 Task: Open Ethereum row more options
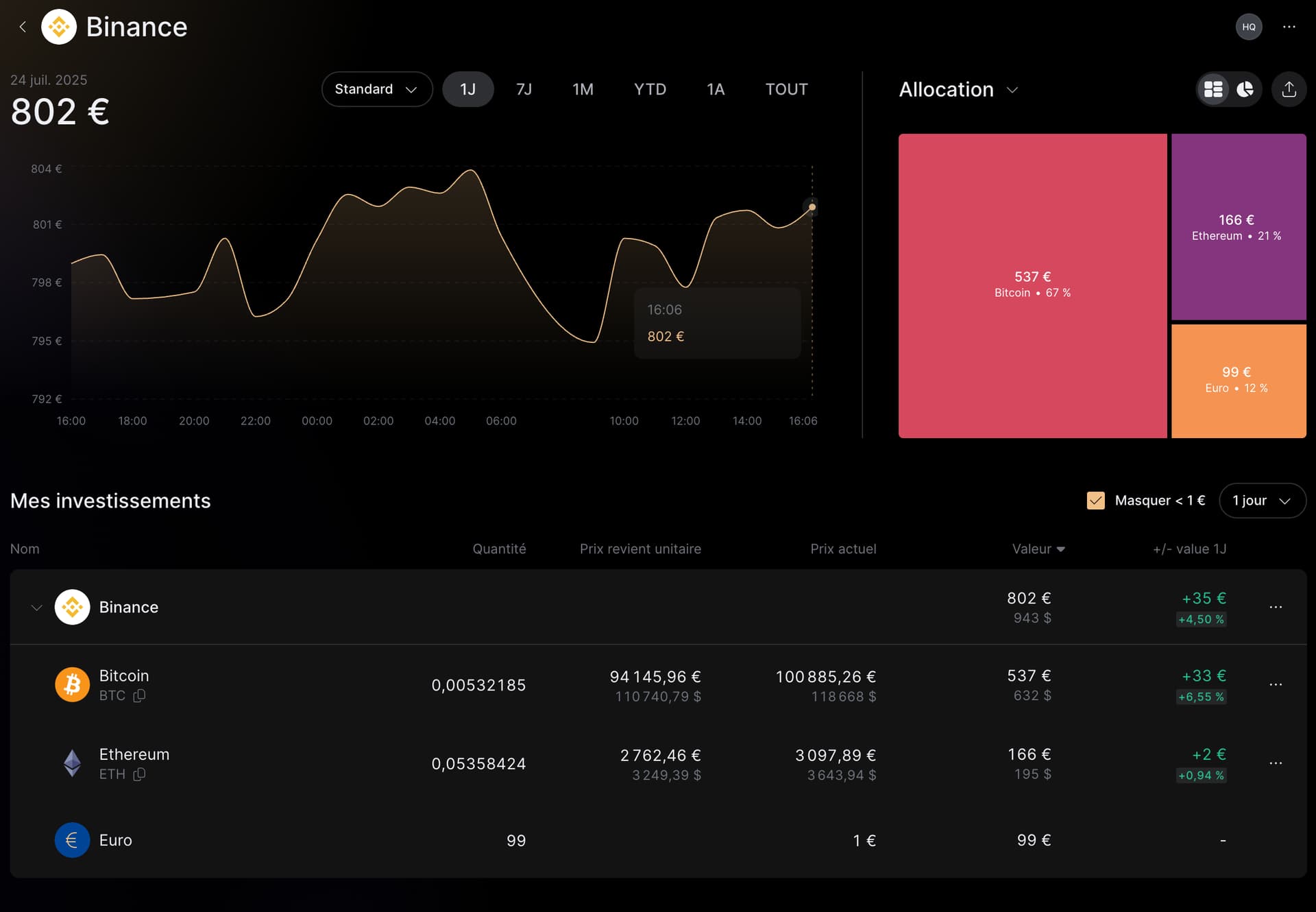click(x=1275, y=763)
